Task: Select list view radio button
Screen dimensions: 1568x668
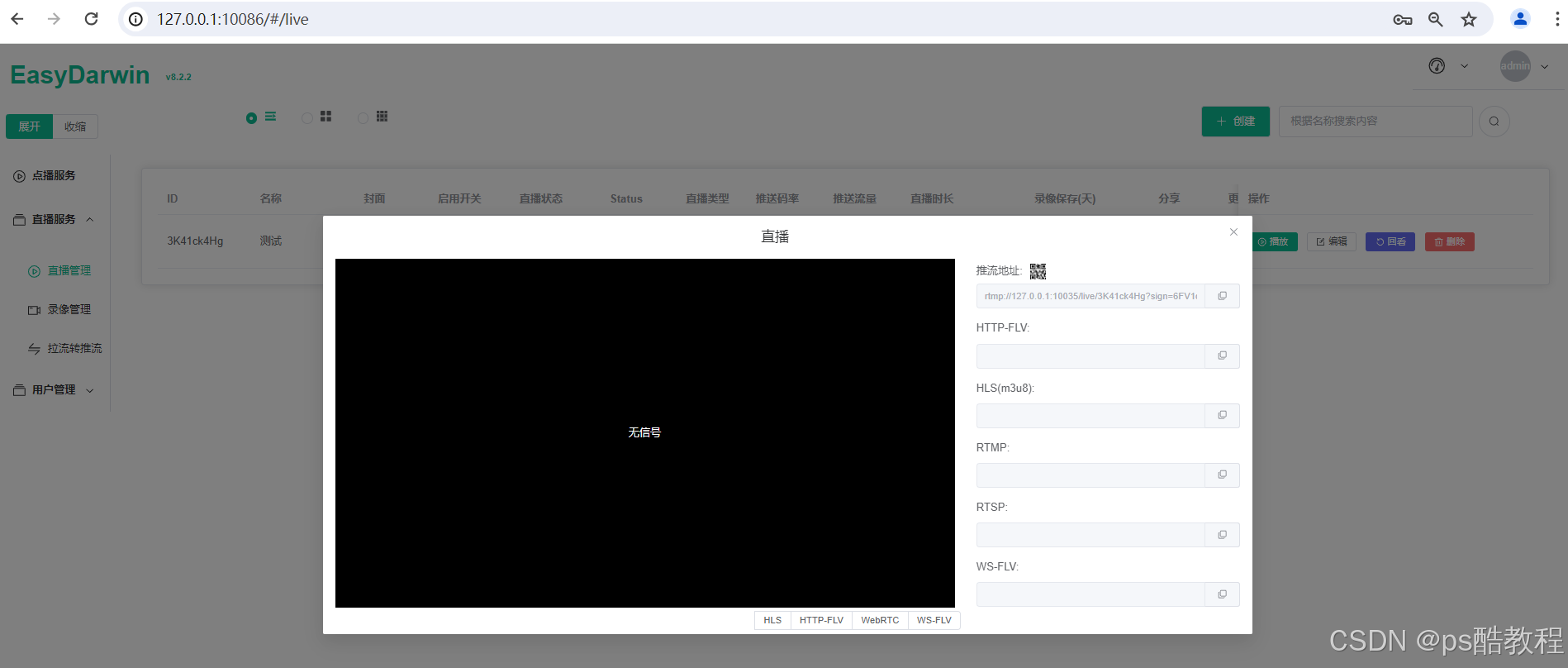Action: (251, 118)
